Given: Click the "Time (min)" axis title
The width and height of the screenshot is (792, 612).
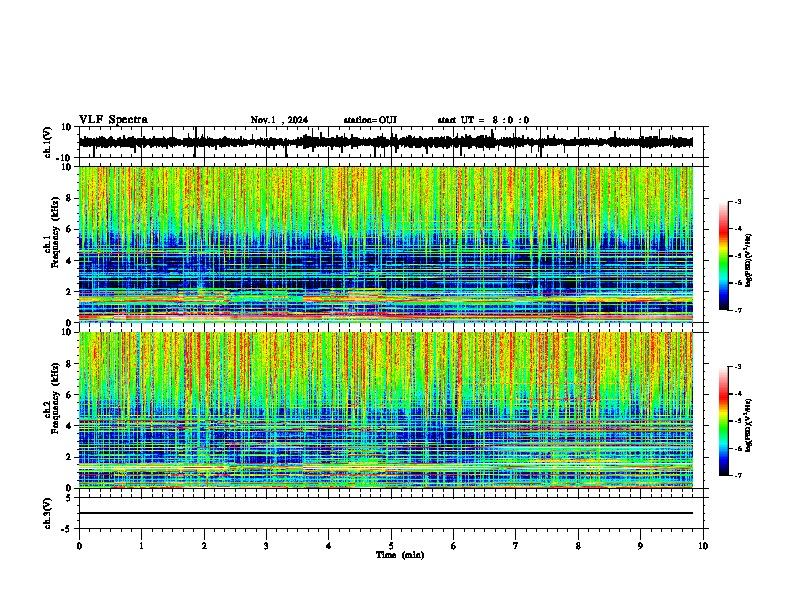Looking at the screenshot, I should (x=400, y=555).
